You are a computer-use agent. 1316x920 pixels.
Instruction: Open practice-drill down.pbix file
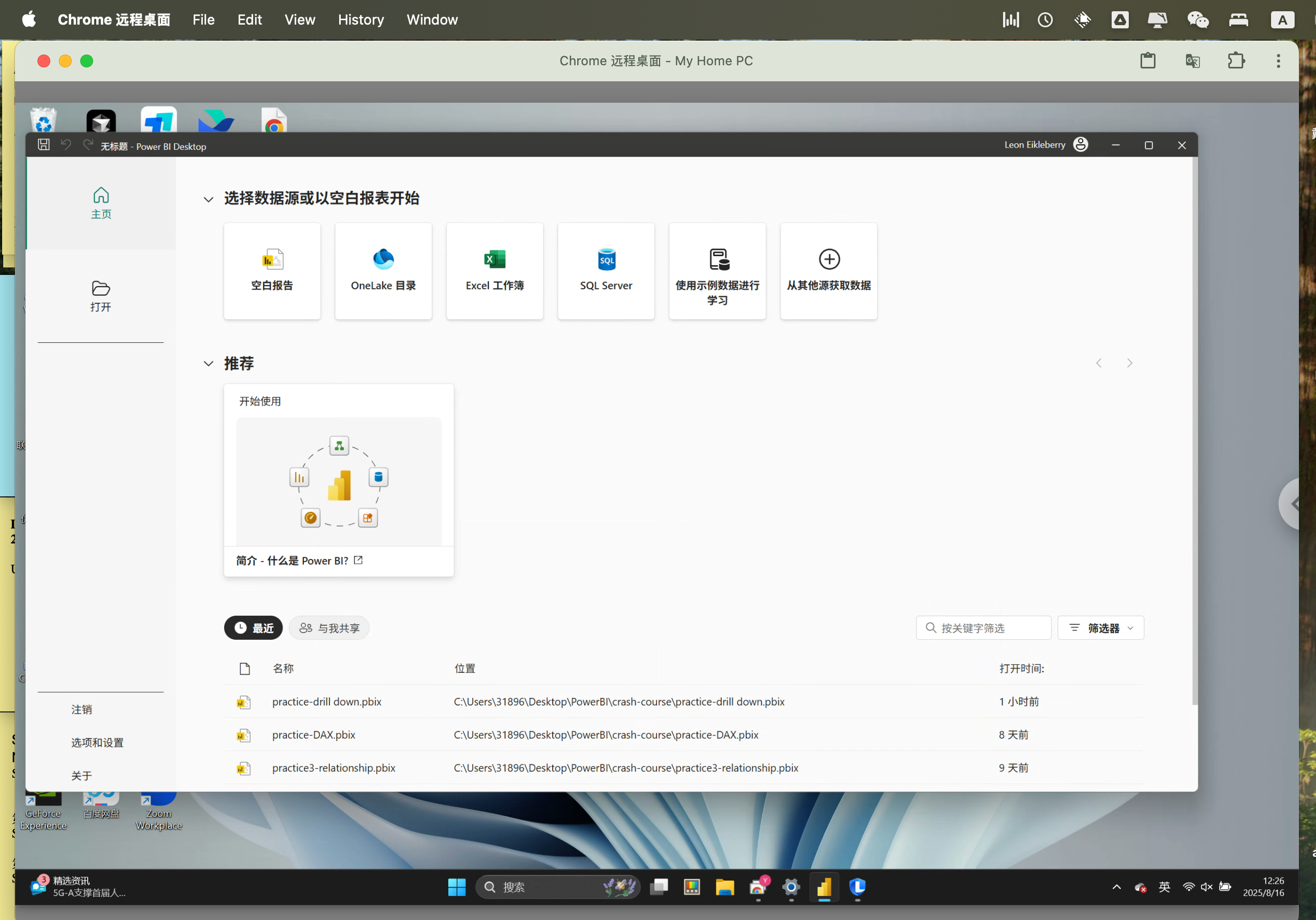click(x=327, y=702)
